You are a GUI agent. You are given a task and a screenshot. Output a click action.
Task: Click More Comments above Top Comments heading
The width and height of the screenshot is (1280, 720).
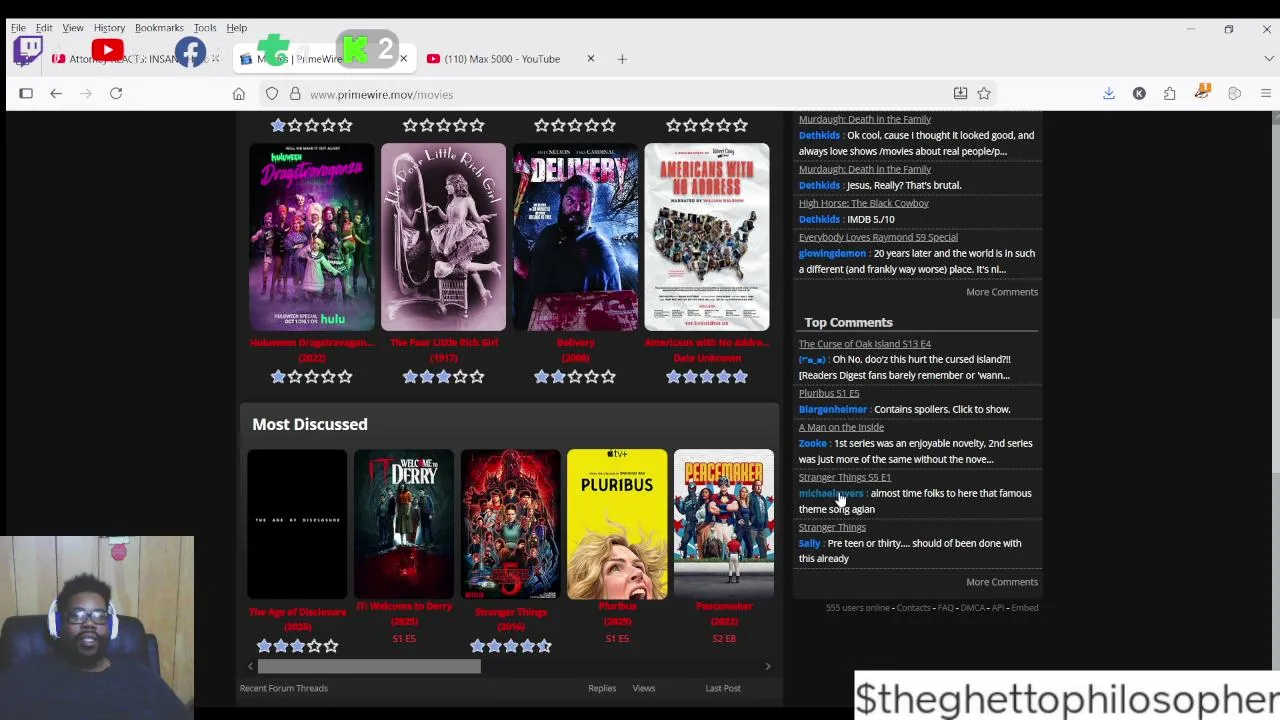[x=1002, y=292]
